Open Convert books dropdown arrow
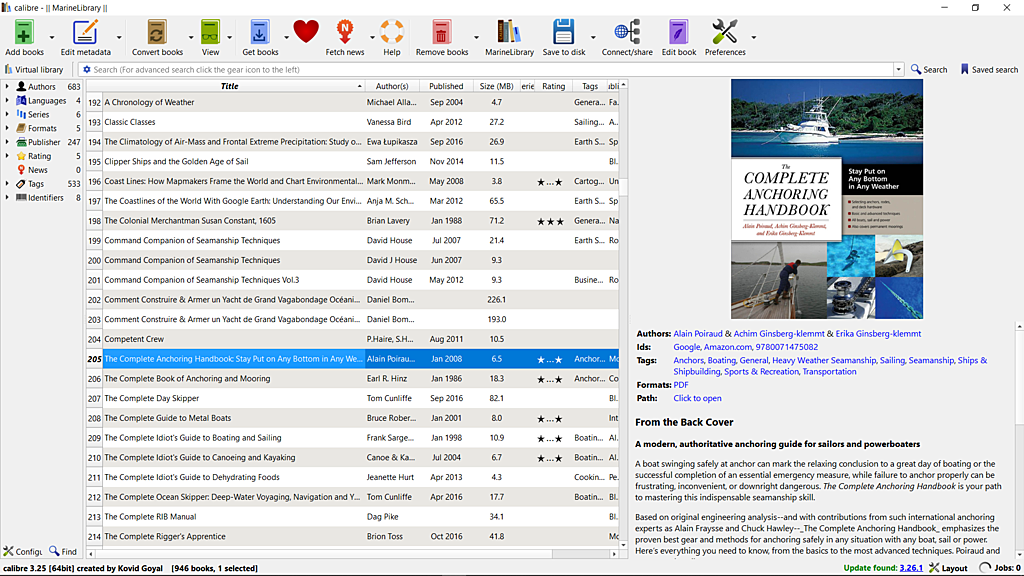The width and height of the screenshot is (1024, 576). 191,37
